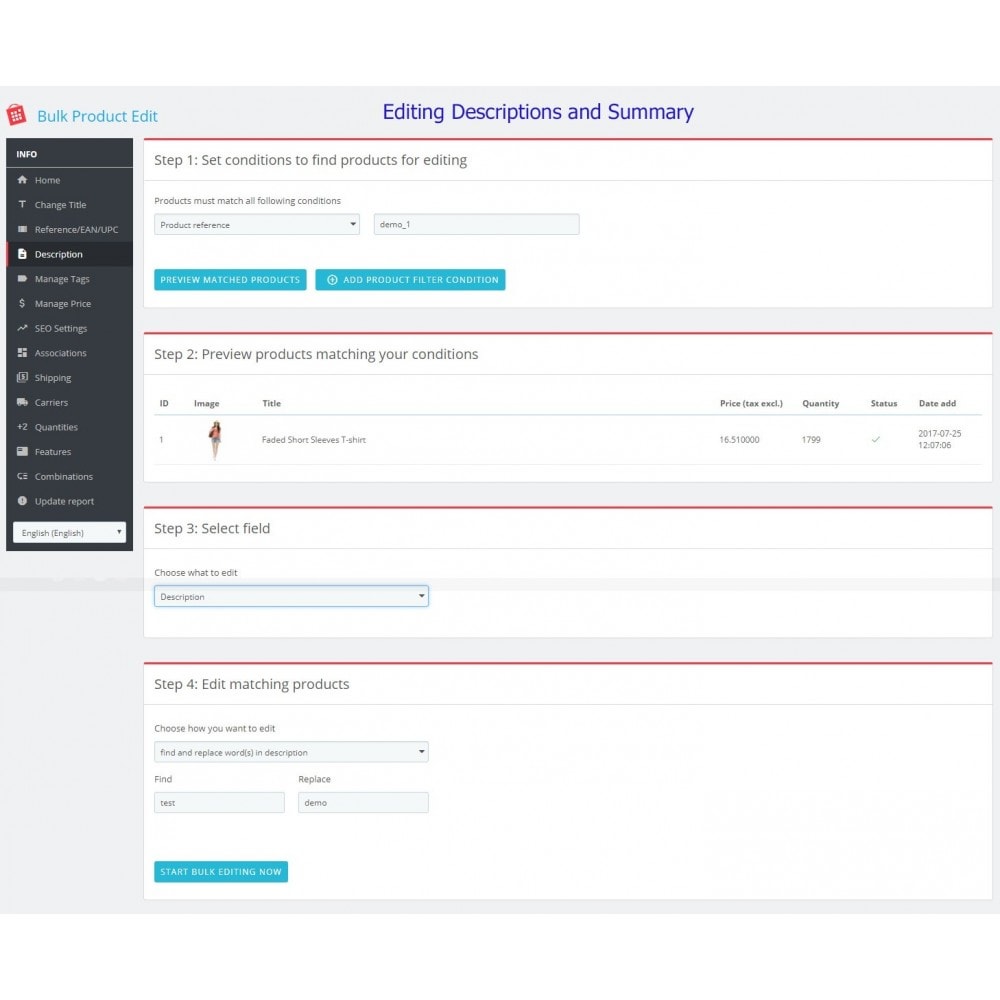Viewport: 1000px width, 1000px height.
Task: Click the Shipping icon in sidebar
Action: (22, 378)
